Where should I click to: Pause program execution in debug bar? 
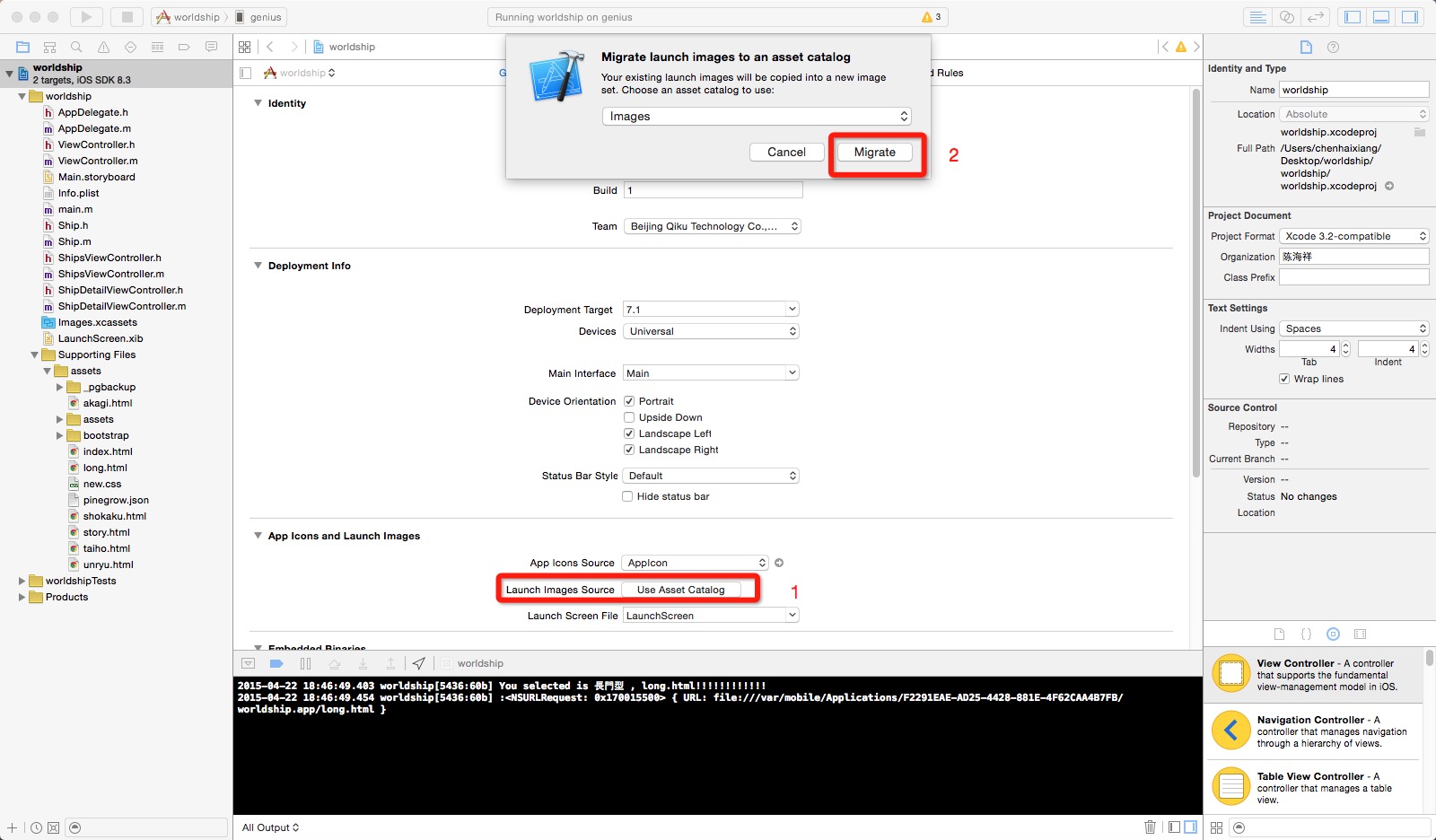tap(305, 663)
